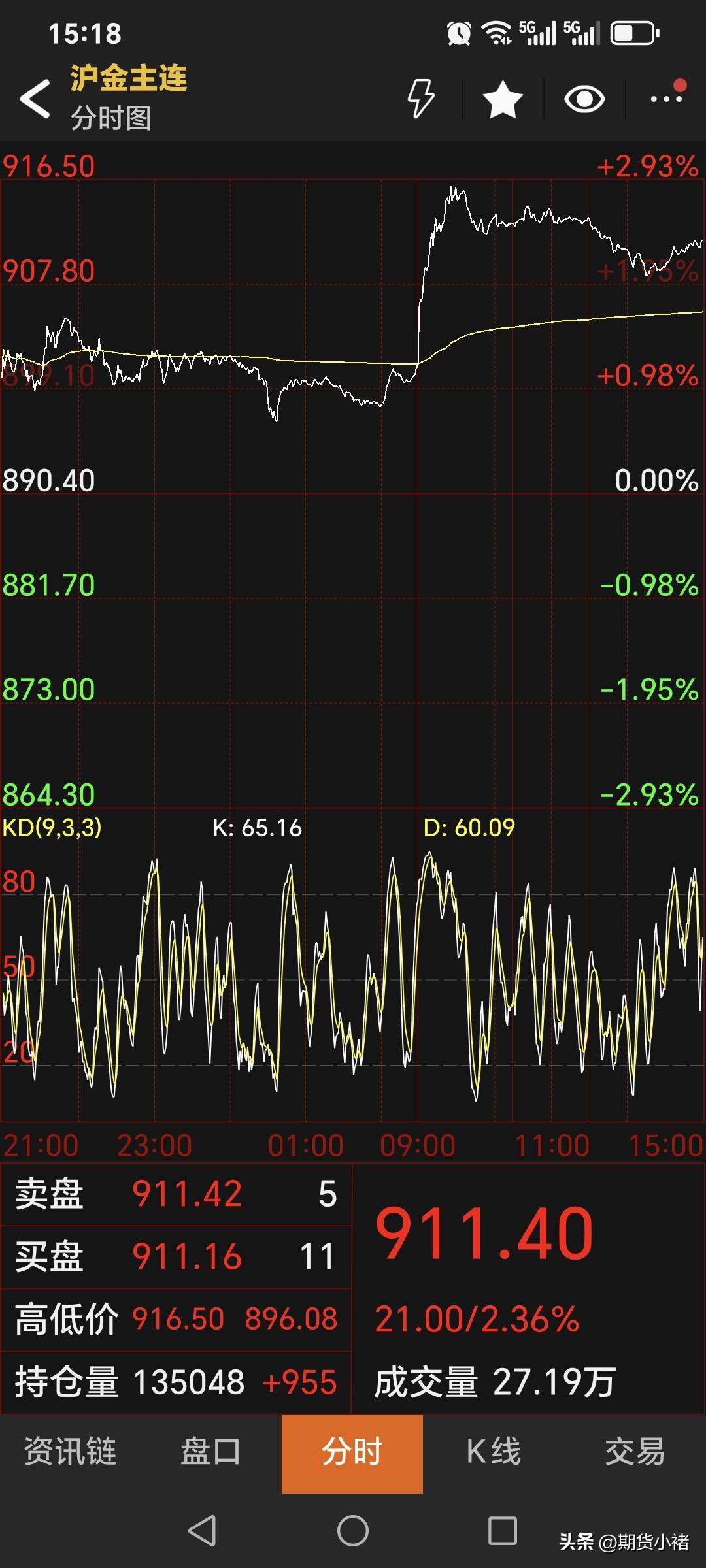
Task: Tap the lightning quick-trade icon
Action: point(421,99)
